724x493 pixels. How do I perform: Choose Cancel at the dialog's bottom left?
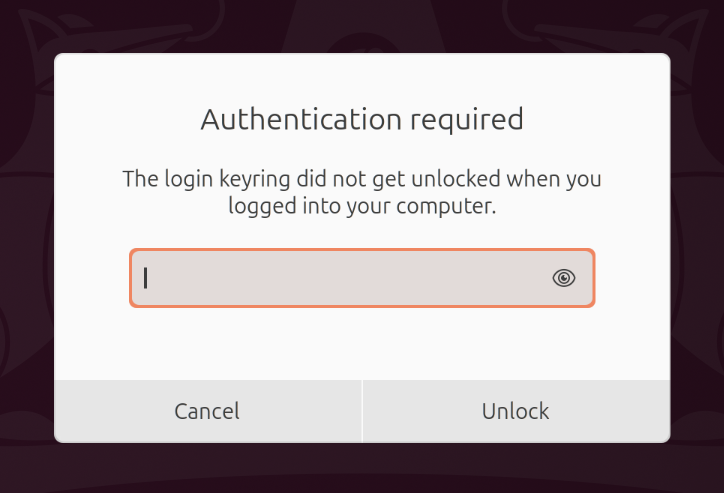coord(207,411)
